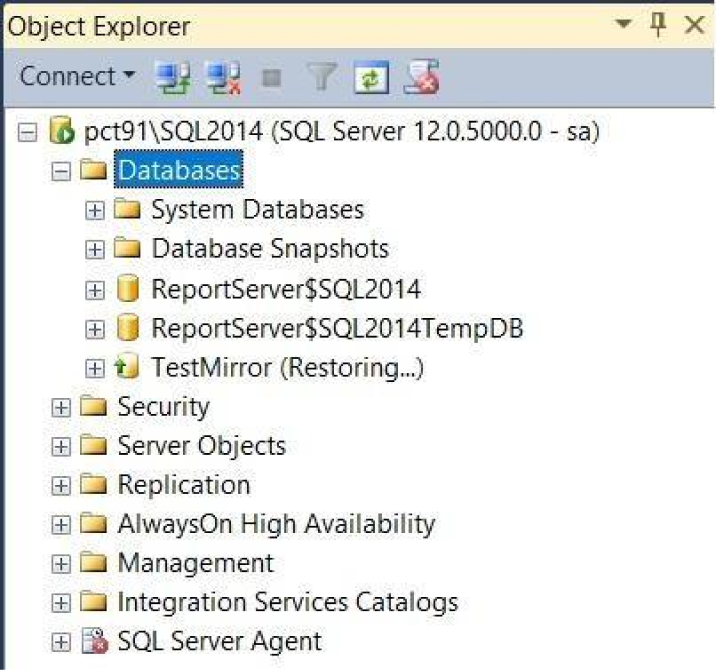The image size is (716, 670).
Task: Expand the ReportServer$SQL2014TempDB node
Action: 95,329
